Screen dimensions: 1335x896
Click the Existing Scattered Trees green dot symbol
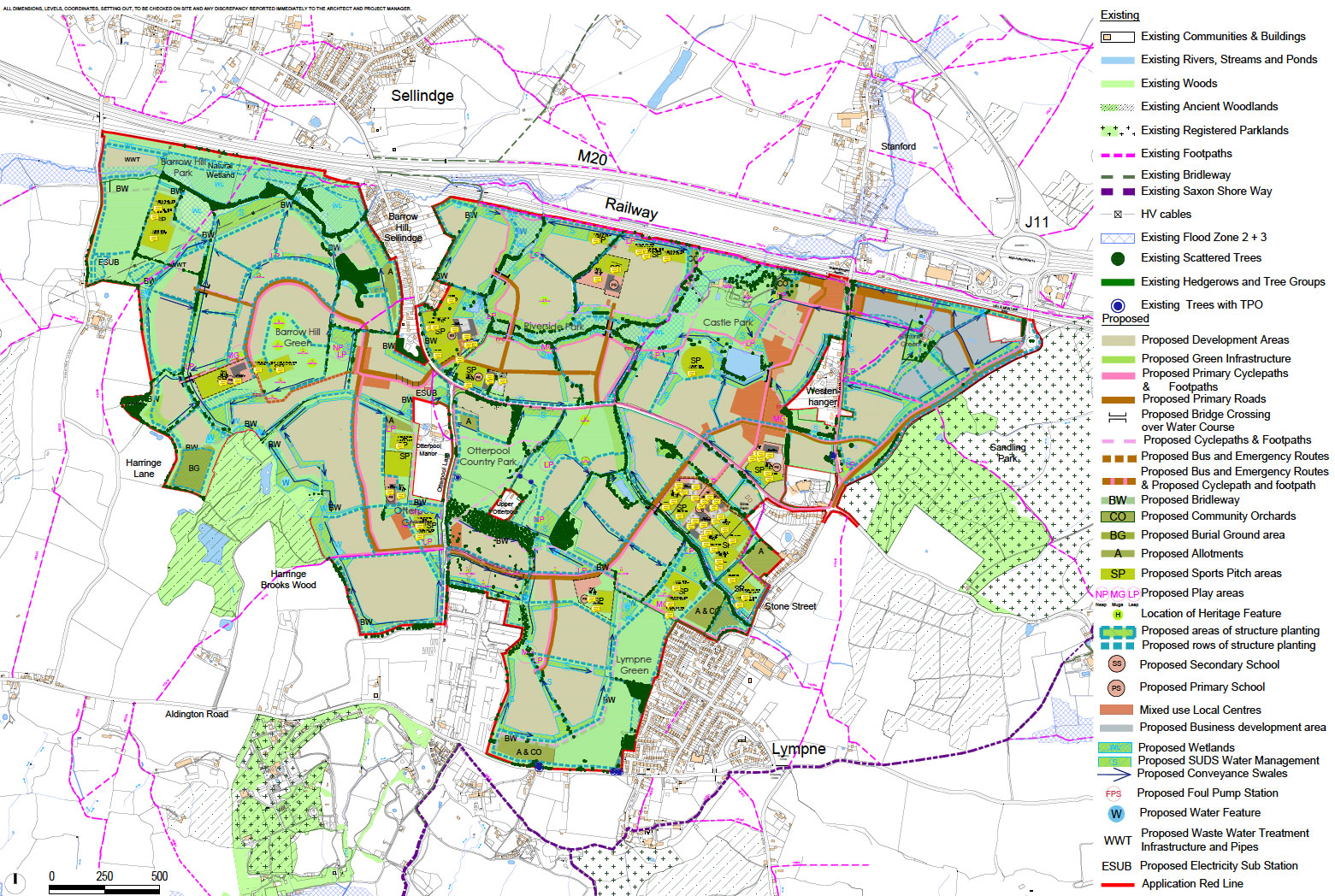pyautogui.click(x=1117, y=258)
